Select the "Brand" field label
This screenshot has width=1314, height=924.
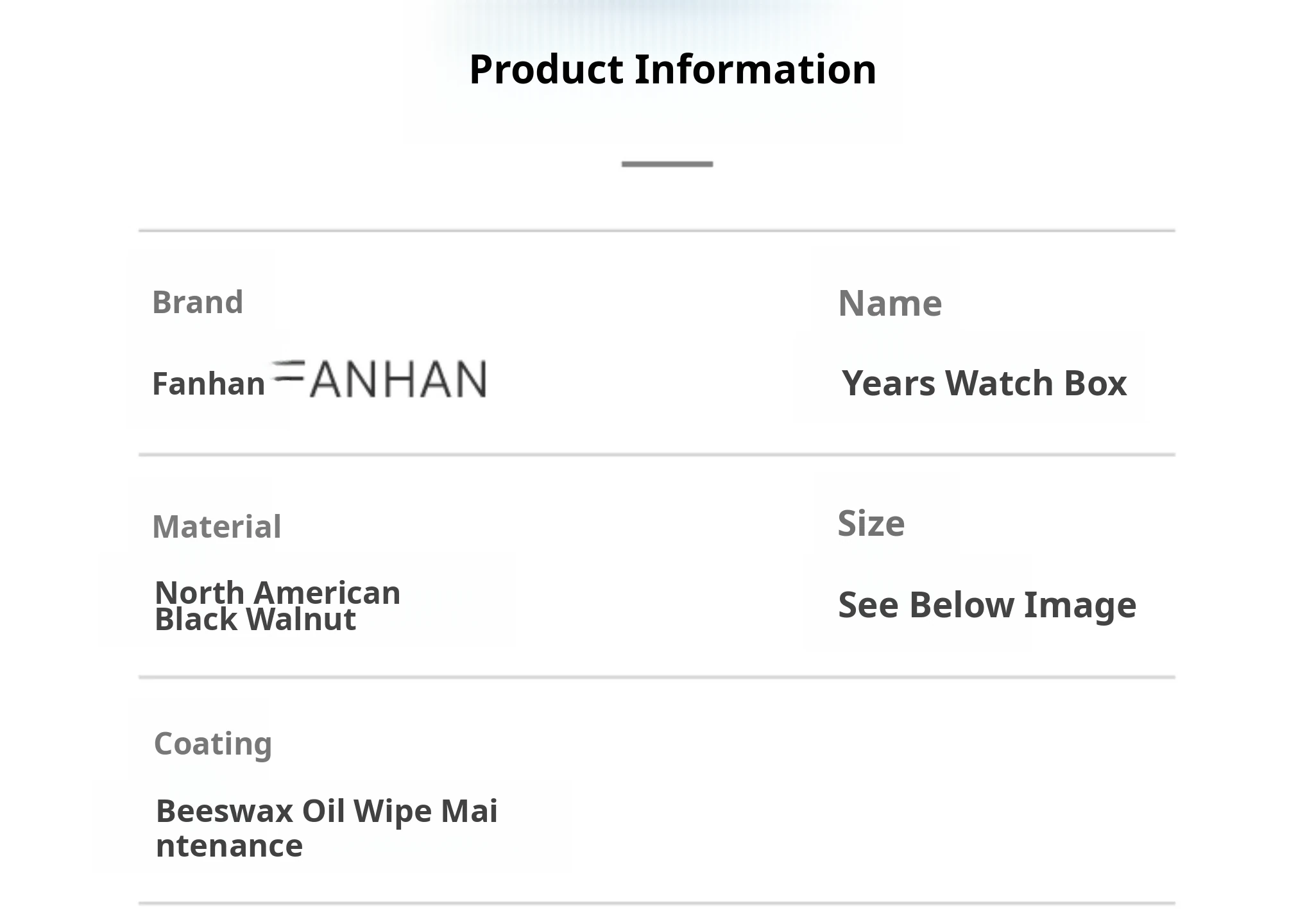coord(198,302)
